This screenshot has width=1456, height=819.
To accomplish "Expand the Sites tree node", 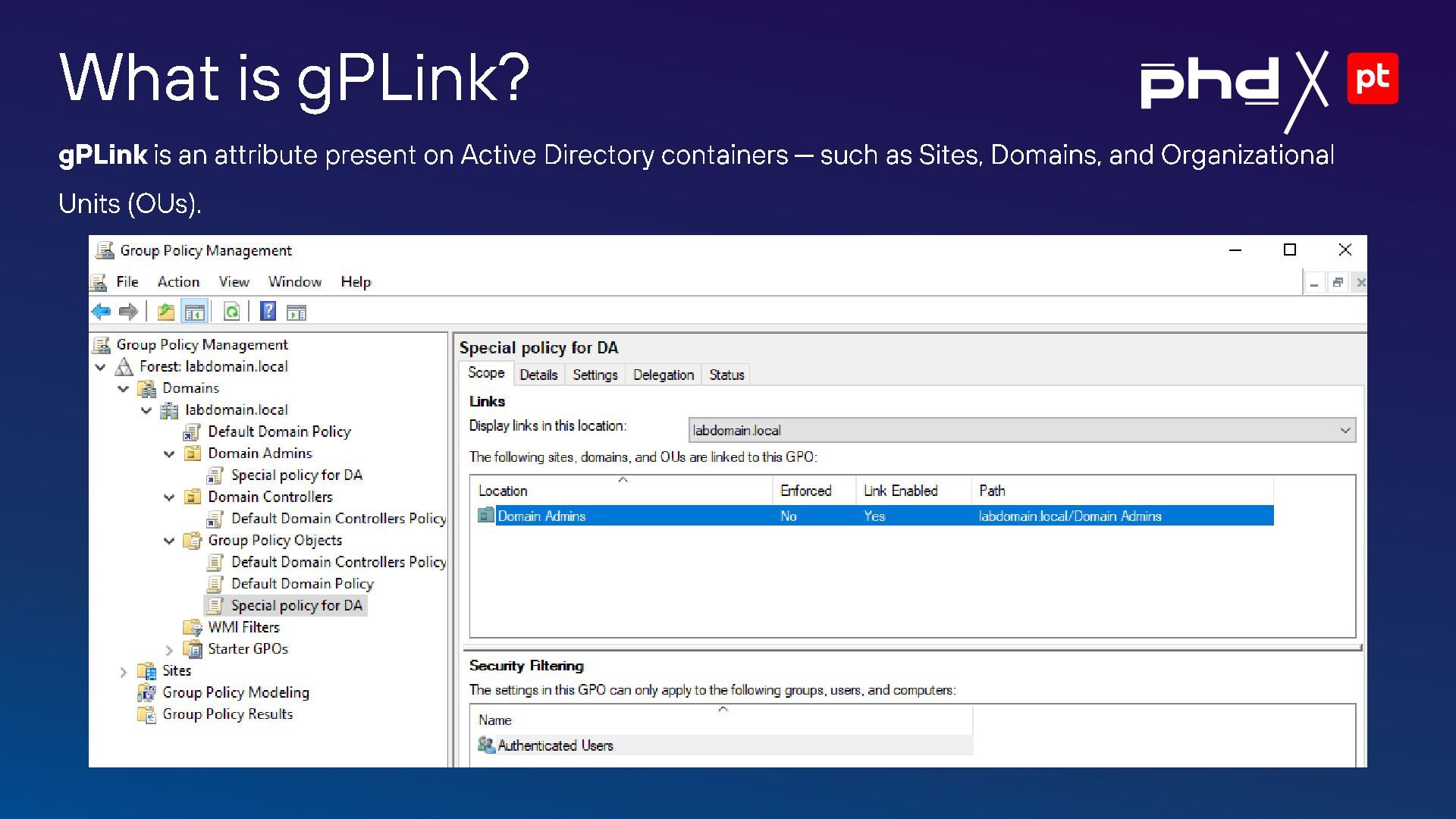I will click(x=124, y=672).
